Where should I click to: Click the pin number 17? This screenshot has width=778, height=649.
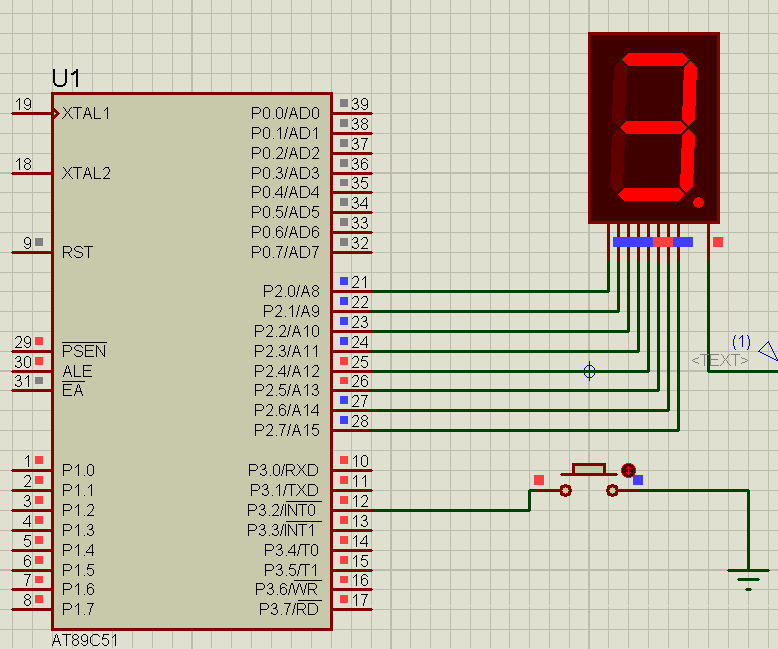pos(360,600)
